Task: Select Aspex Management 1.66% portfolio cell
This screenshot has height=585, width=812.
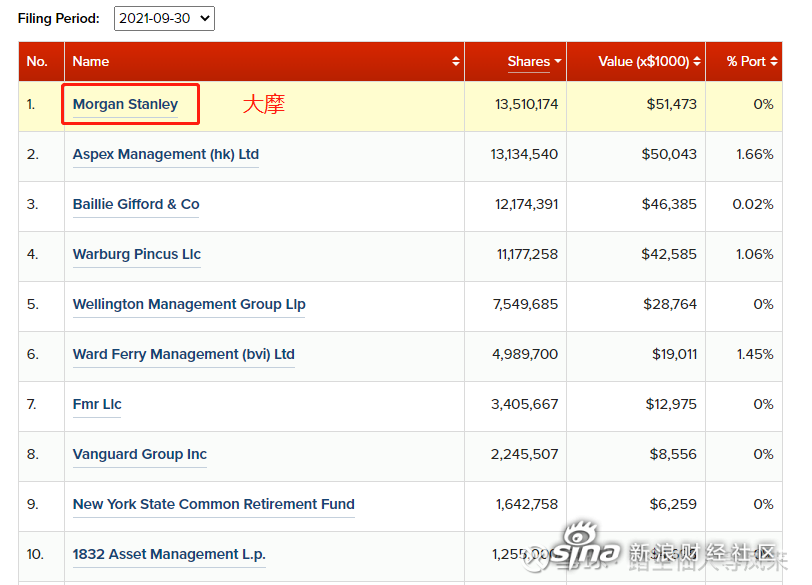Action: pyautogui.click(x=755, y=154)
